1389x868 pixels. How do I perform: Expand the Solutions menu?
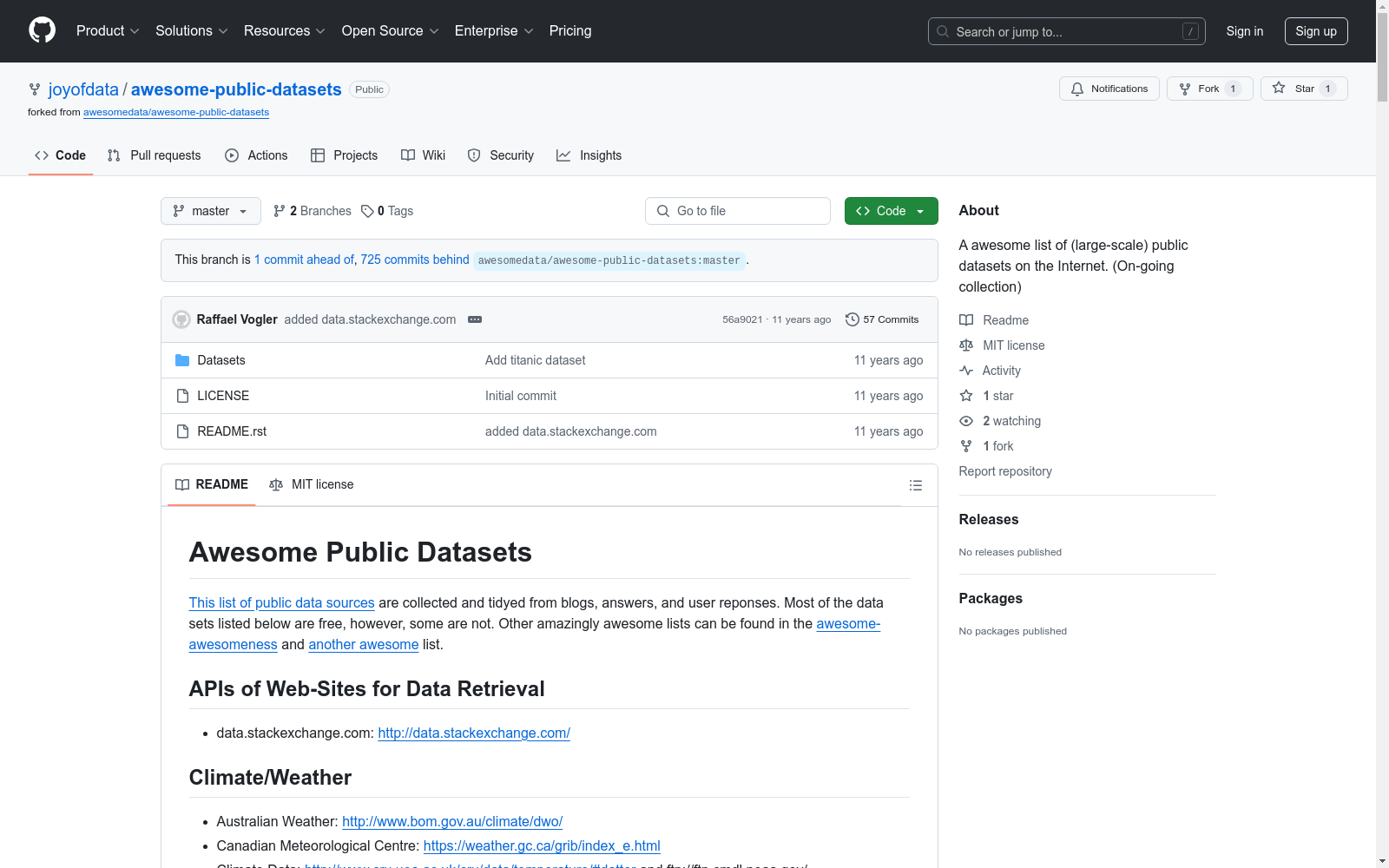coord(192,31)
